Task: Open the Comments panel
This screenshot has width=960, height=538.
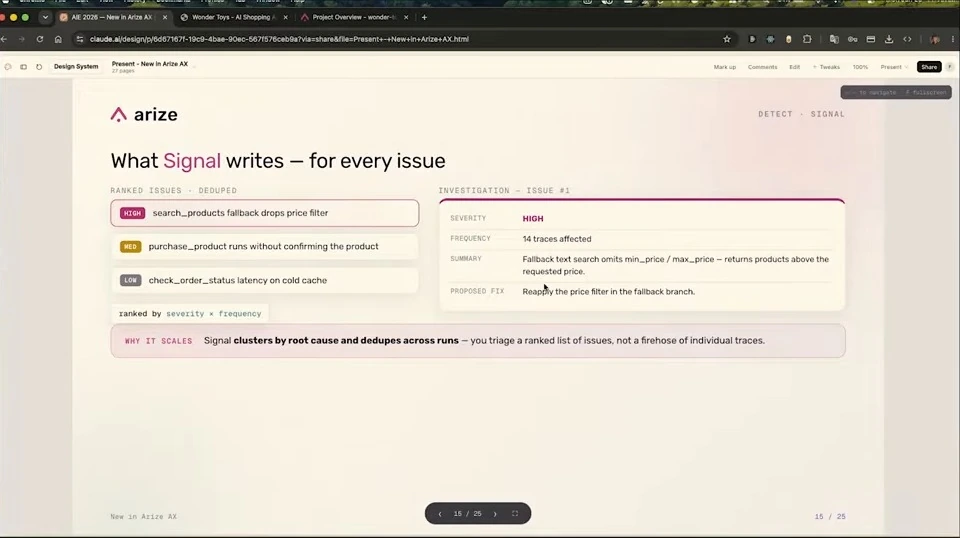Action: pos(762,67)
